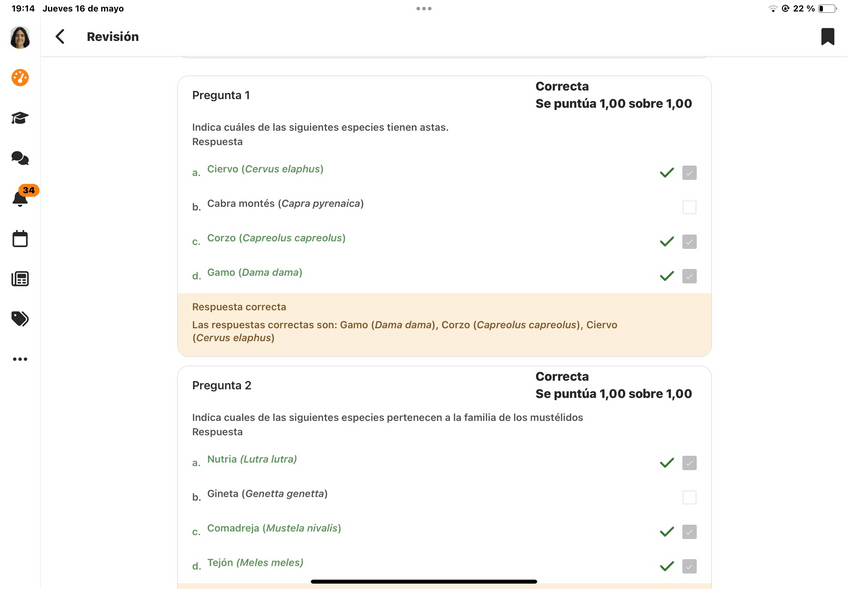Open the tags icon in sidebar
Image resolution: width=848 pixels, height=589 pixels.
pyautogui.click(x=20, y=319)
